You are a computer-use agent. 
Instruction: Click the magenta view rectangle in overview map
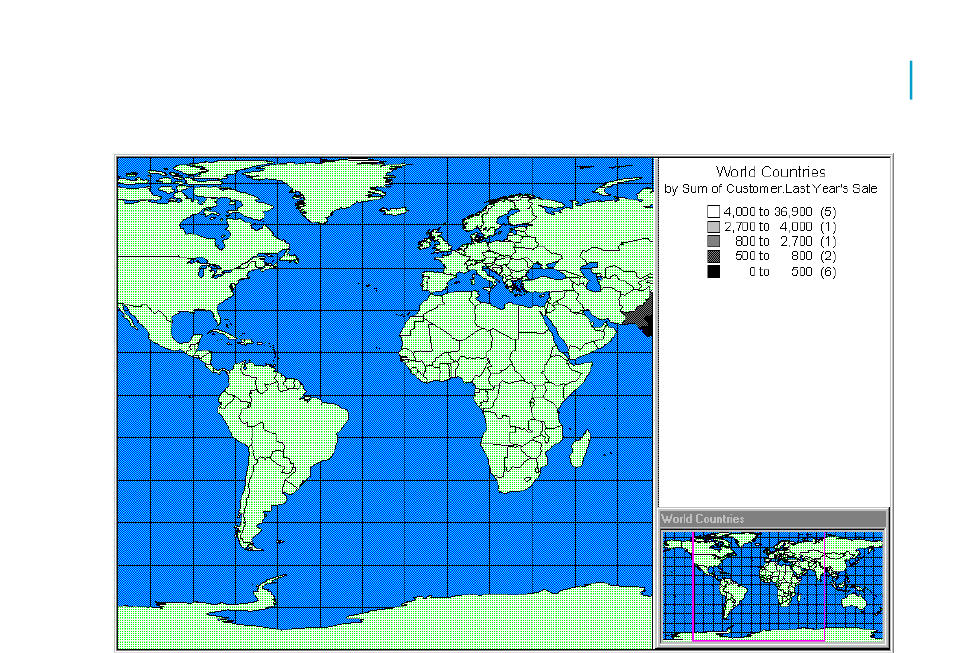pyautogui.click(x=758, y=586)
